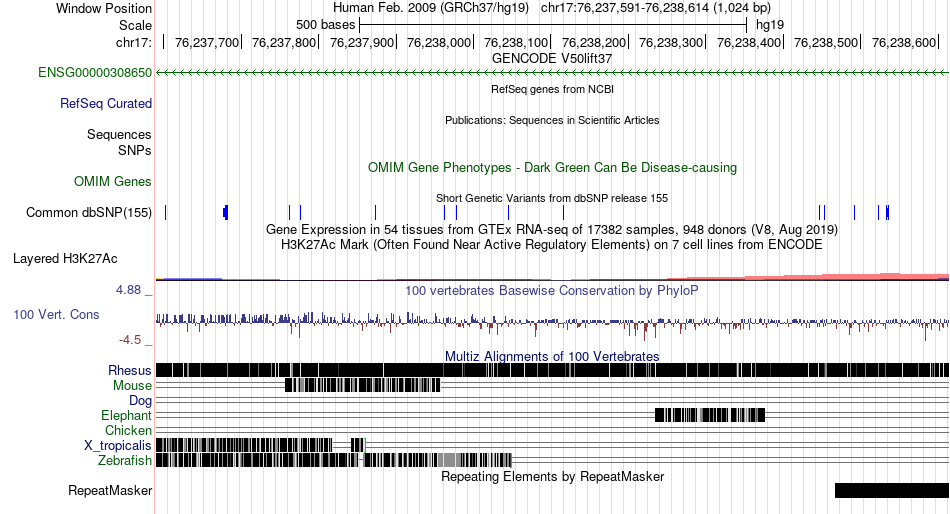
Task: Click '100 vertebrates Basewise Conservation by PhyloP' title
Action: coord(552,290)
